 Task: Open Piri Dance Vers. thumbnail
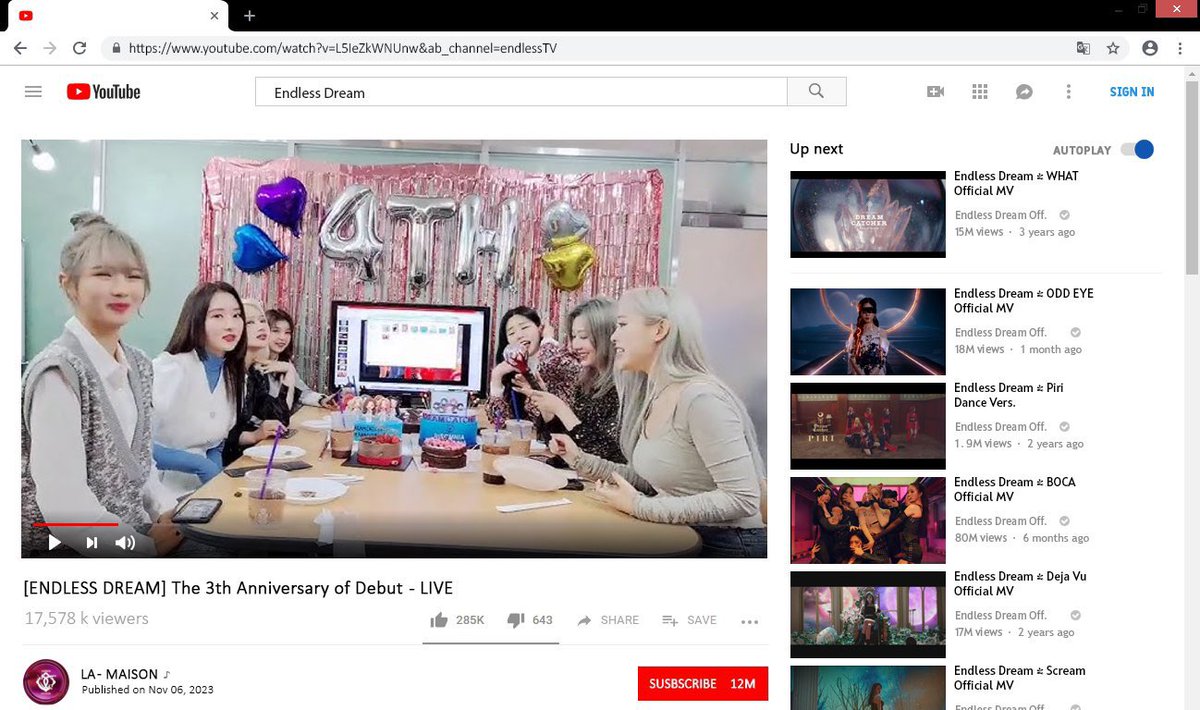(868, 426)
